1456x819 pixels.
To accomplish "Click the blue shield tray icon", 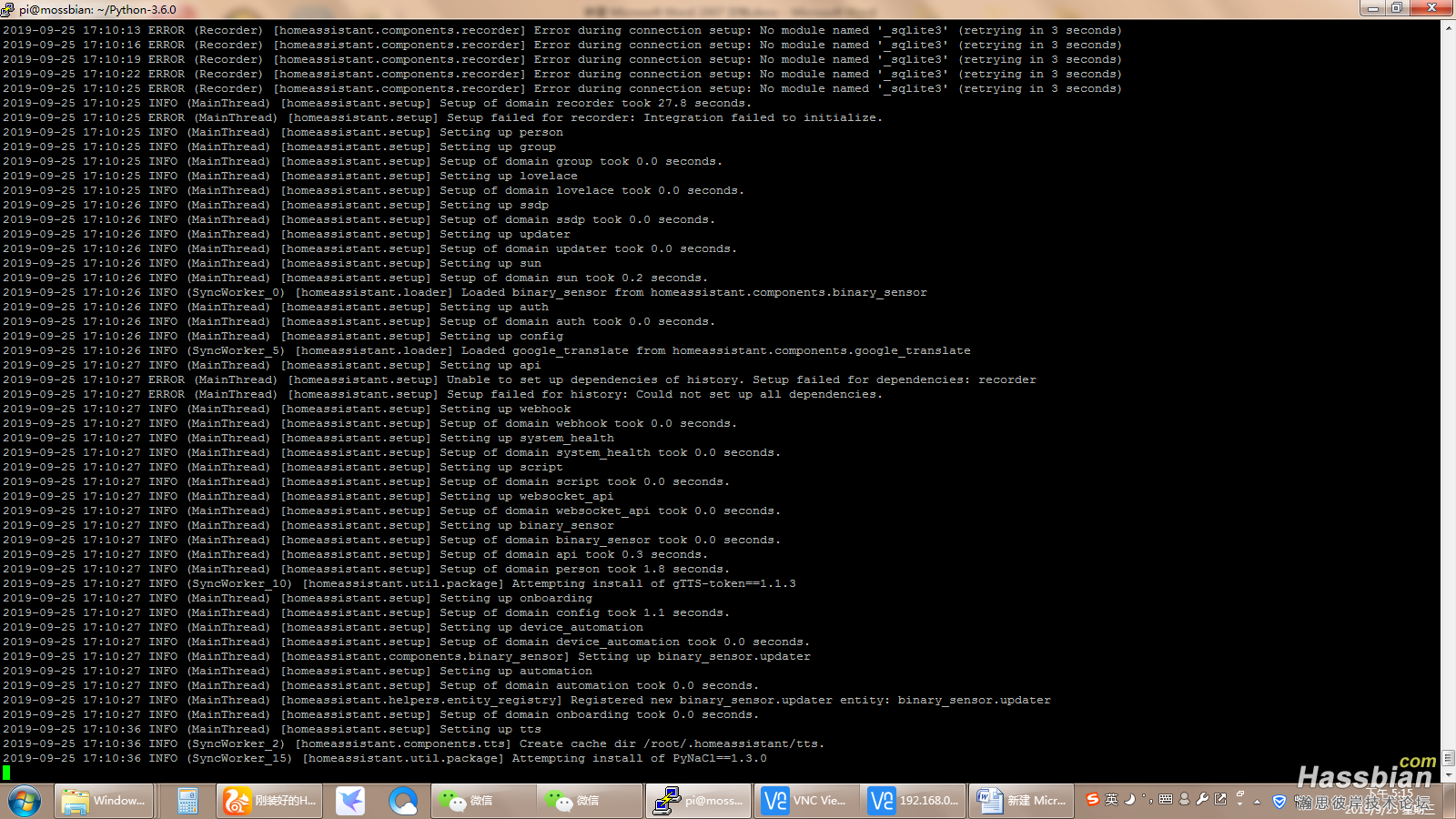I will [x=1279, y=802].
